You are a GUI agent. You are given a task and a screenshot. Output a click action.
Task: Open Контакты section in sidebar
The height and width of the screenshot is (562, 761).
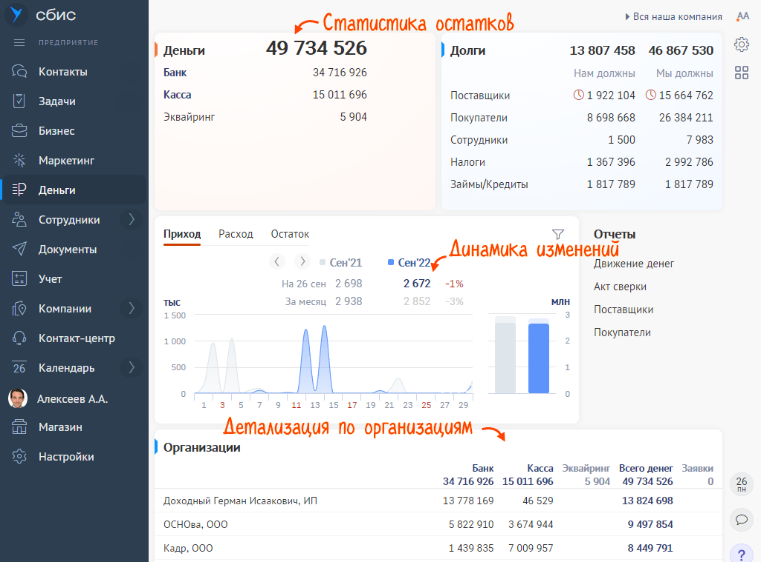pyautogui.click(x=62, y=72)
